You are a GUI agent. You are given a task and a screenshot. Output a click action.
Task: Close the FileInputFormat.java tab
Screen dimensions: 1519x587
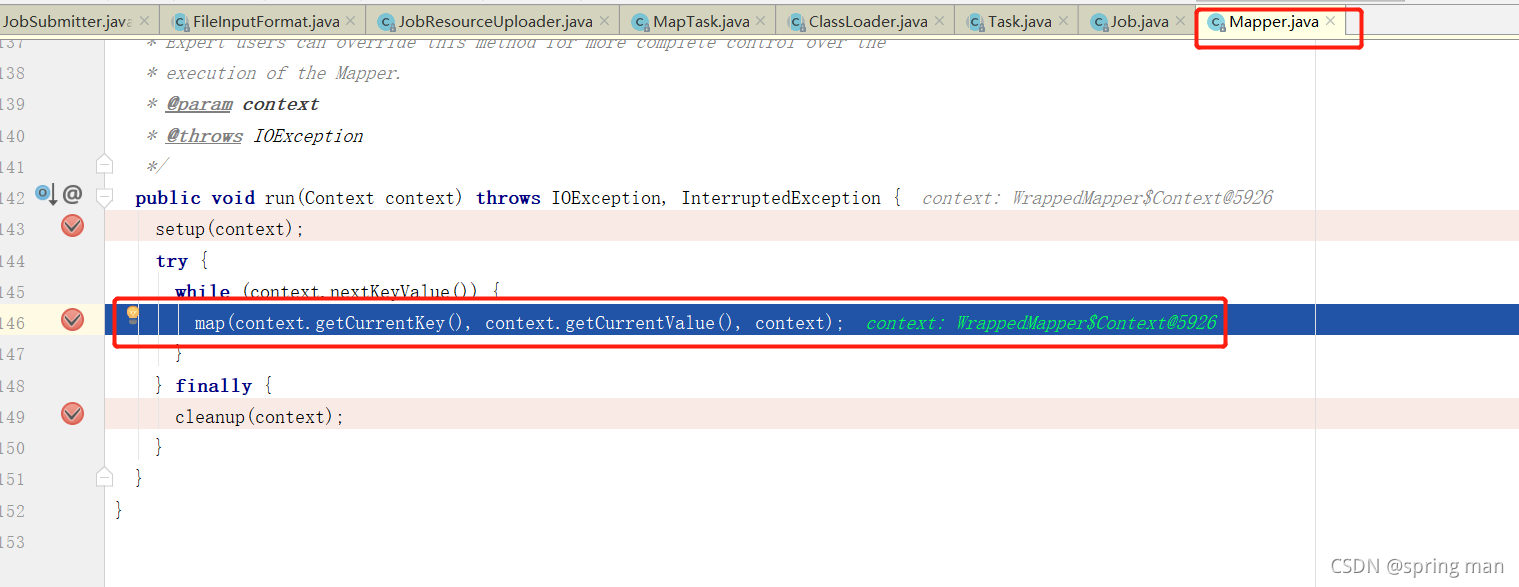coord(351,21)
